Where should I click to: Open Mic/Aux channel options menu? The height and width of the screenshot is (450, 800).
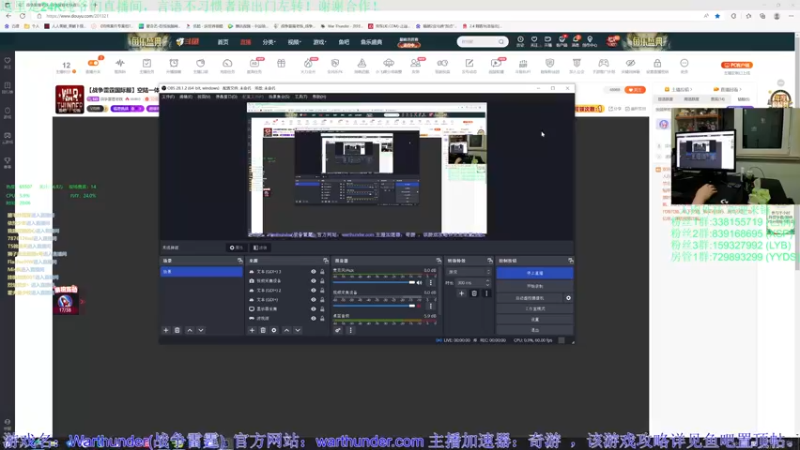(431, 283)
